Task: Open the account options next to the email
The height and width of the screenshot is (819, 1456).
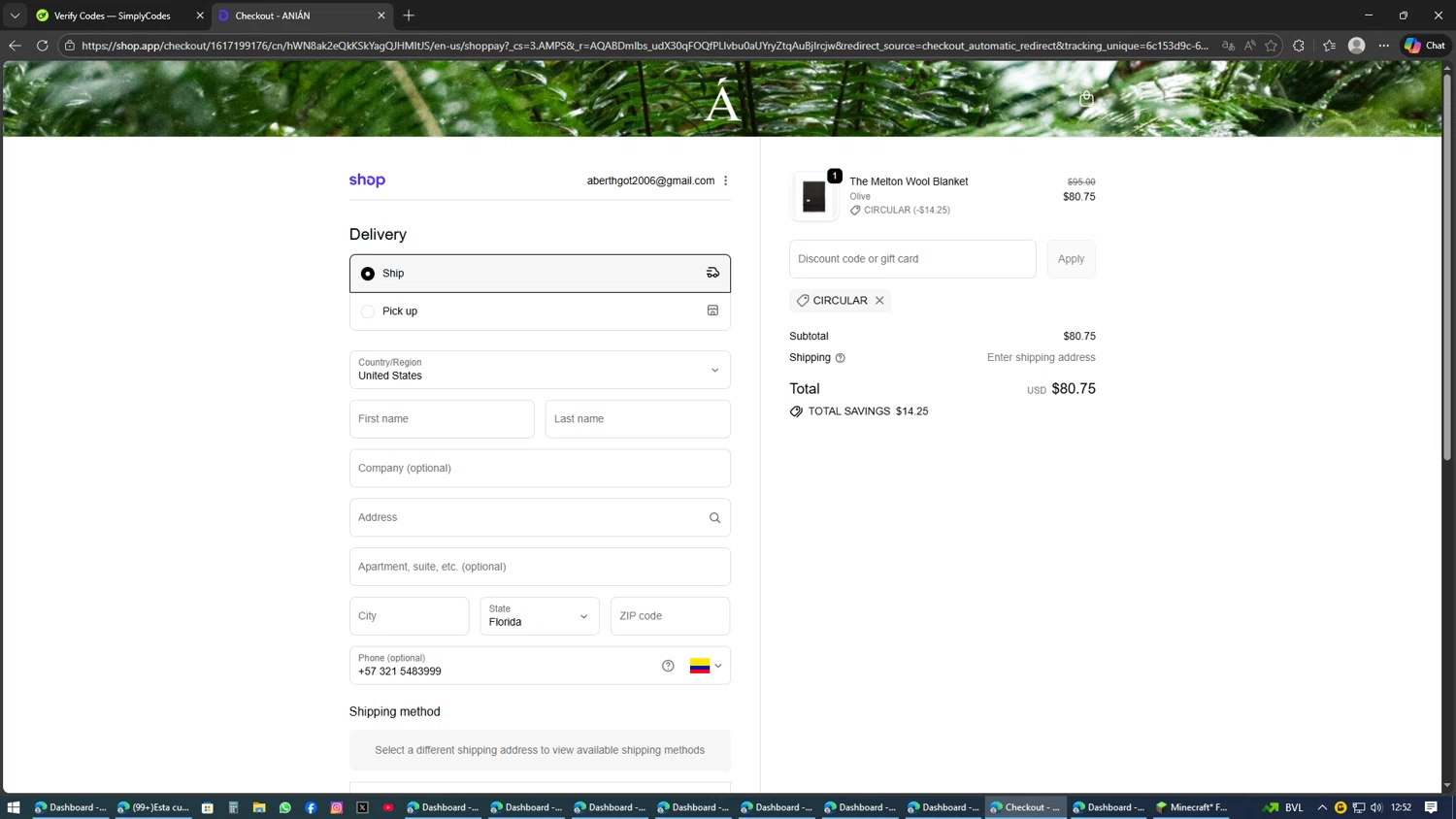Action: pyautogui.click(x=726, y=180)
